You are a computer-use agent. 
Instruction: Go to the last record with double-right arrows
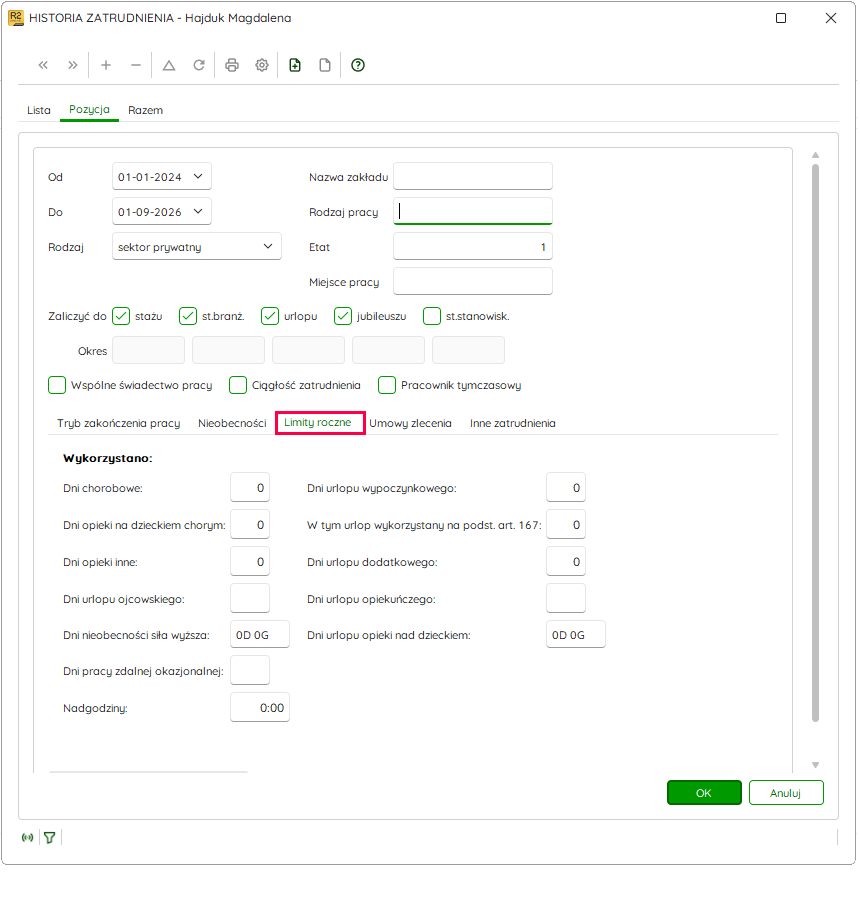pyautogui.click(x=73, y=65)
